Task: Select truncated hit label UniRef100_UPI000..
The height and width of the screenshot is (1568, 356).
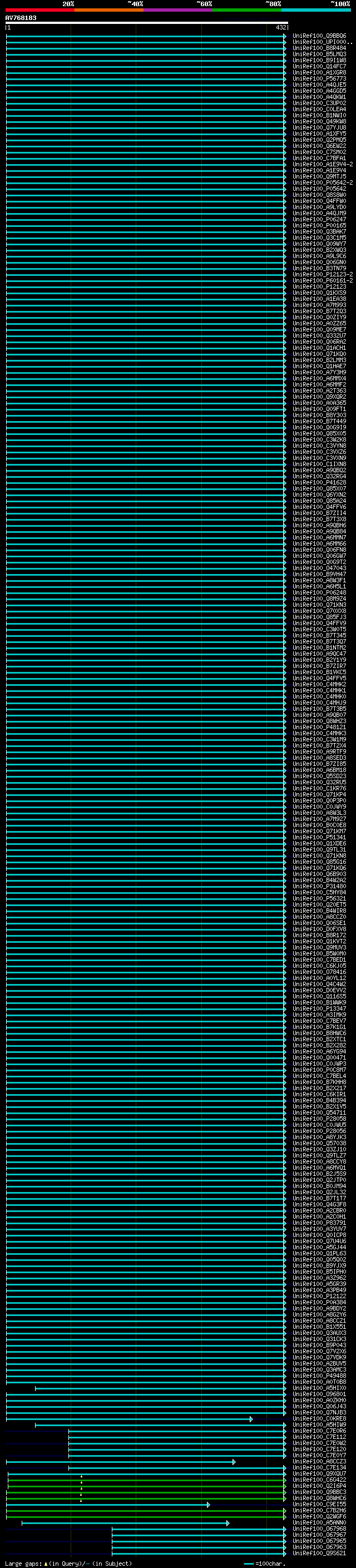Action: (323, 42)
